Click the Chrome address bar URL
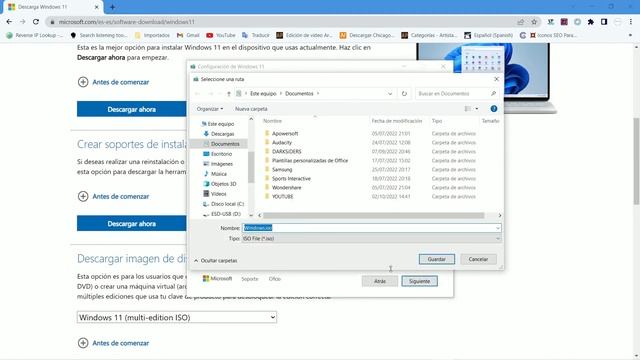640x360 pixels. 127,22
